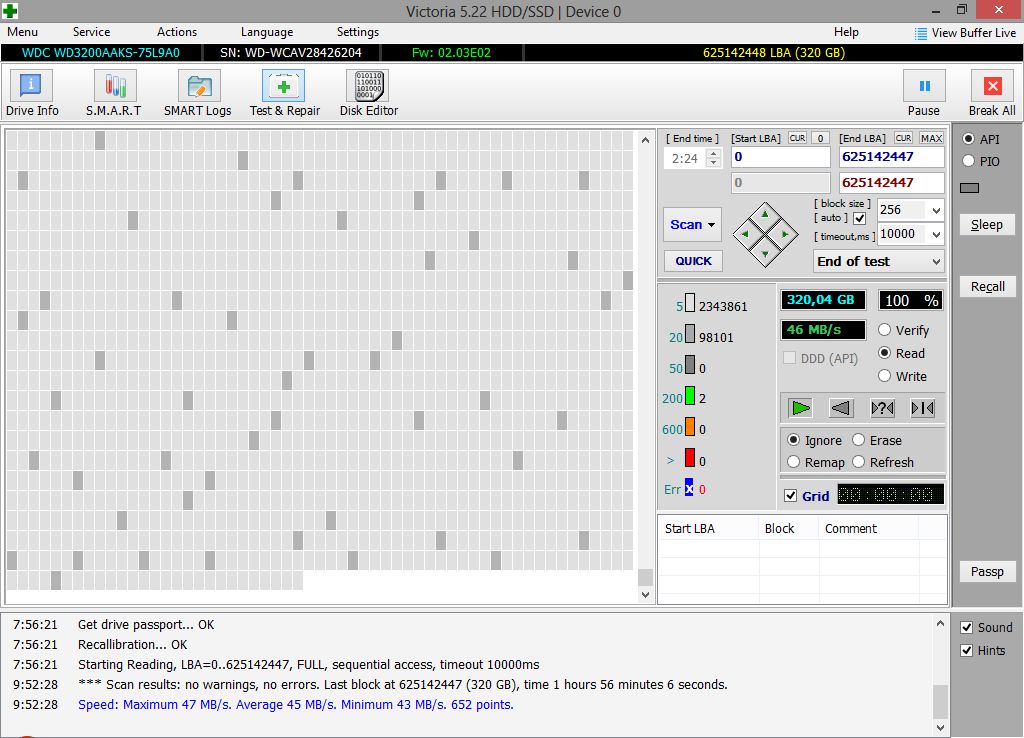This screenshot has height=738, width=1024.
Task: Set End LBA to MAX
Action: point(931,138)
